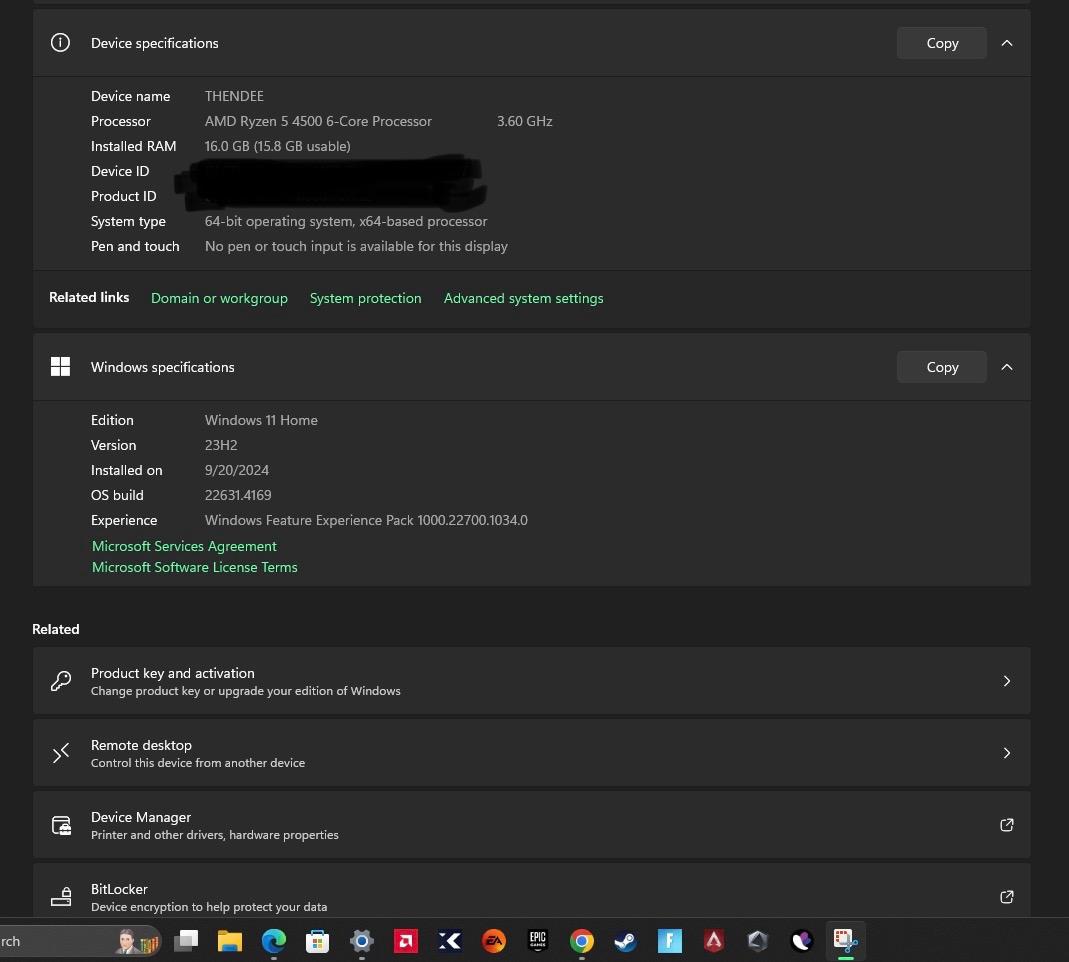Viewport: 1069px width, 962px height.
Task: Open Device Manager via its external-link icon
Action: pyautogui.click(x=1006, y=825)
